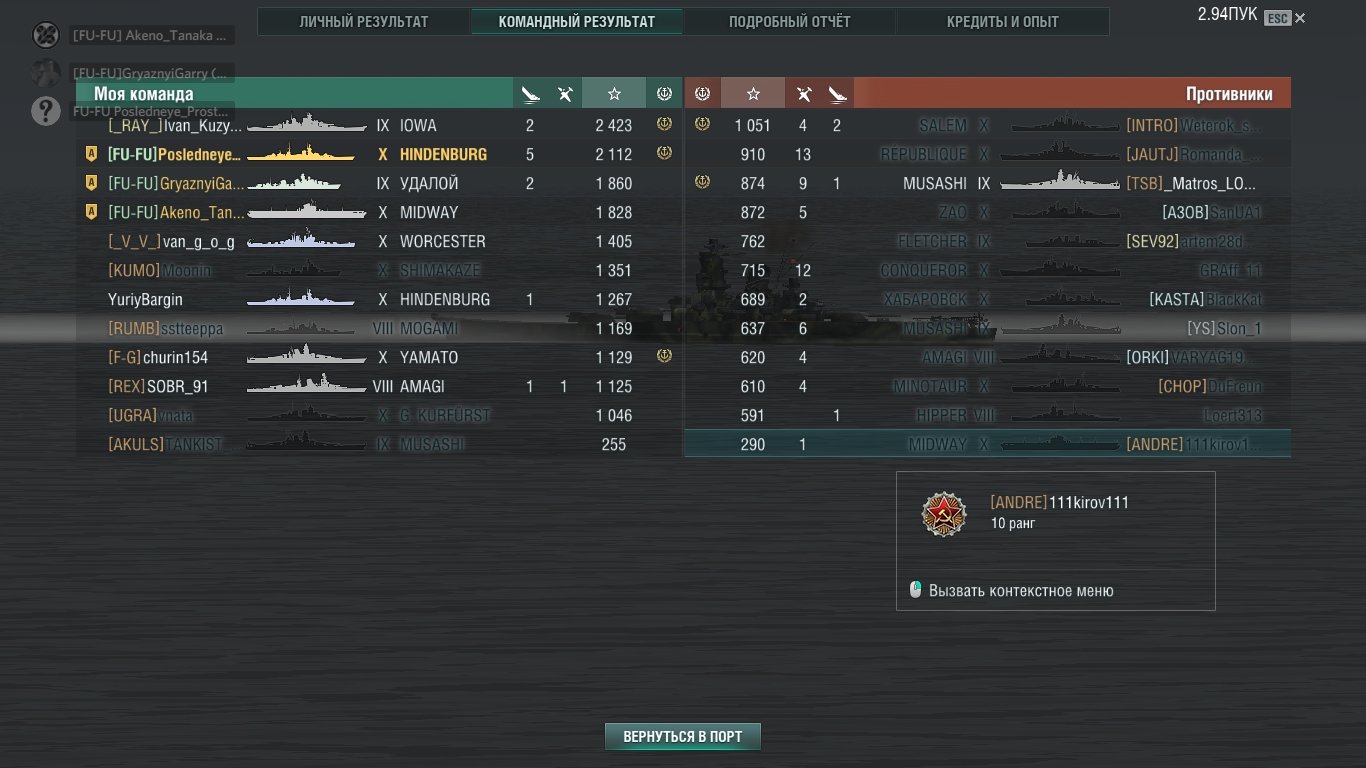Click enemy team's achievements anchor icon header

click(x=702, y=94)
